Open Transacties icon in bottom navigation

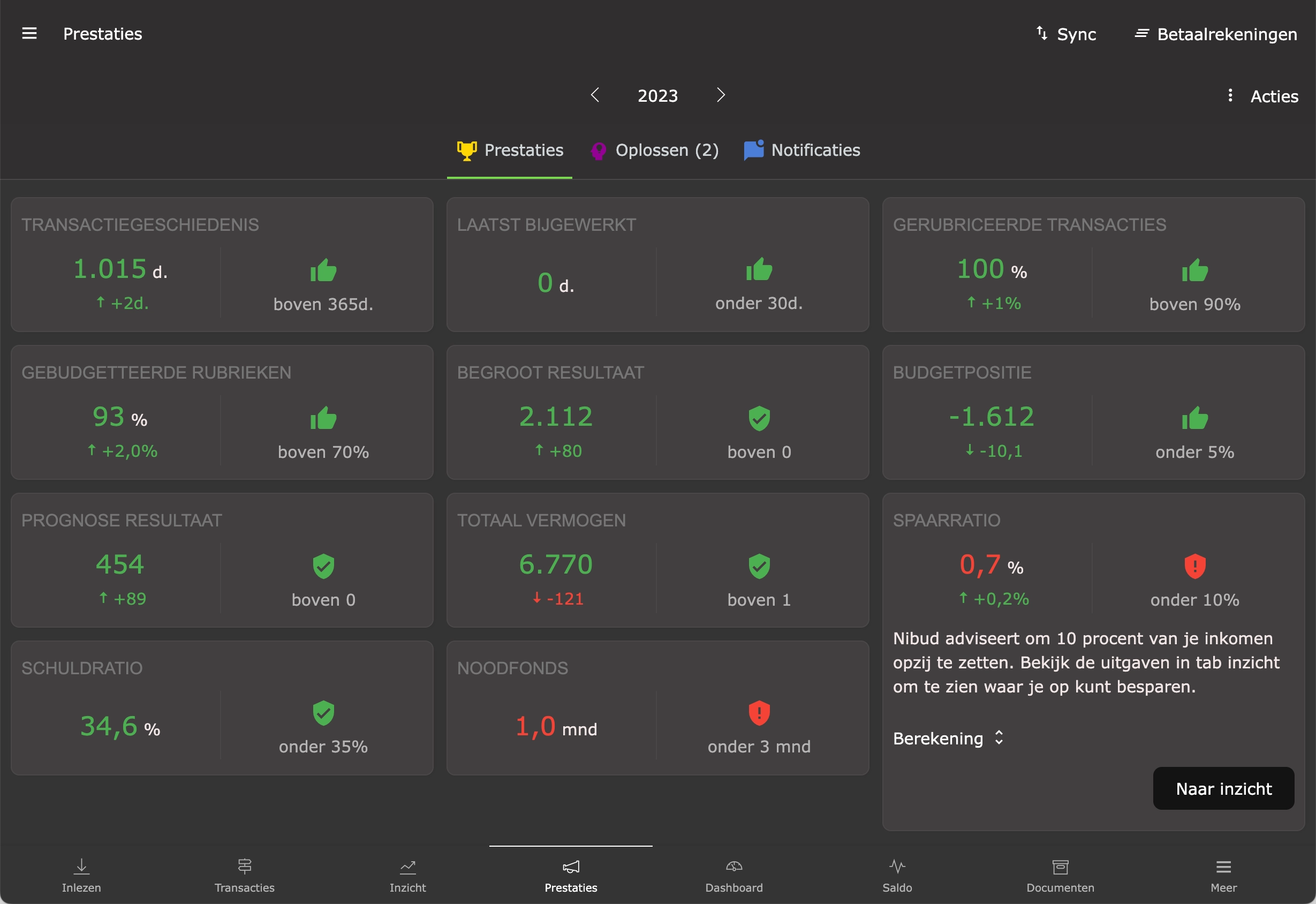(245, 866)
